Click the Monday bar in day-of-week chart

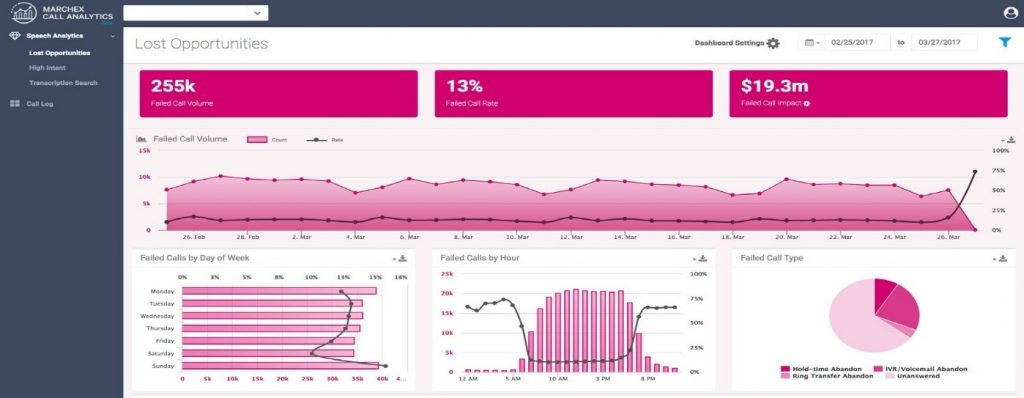279,291
